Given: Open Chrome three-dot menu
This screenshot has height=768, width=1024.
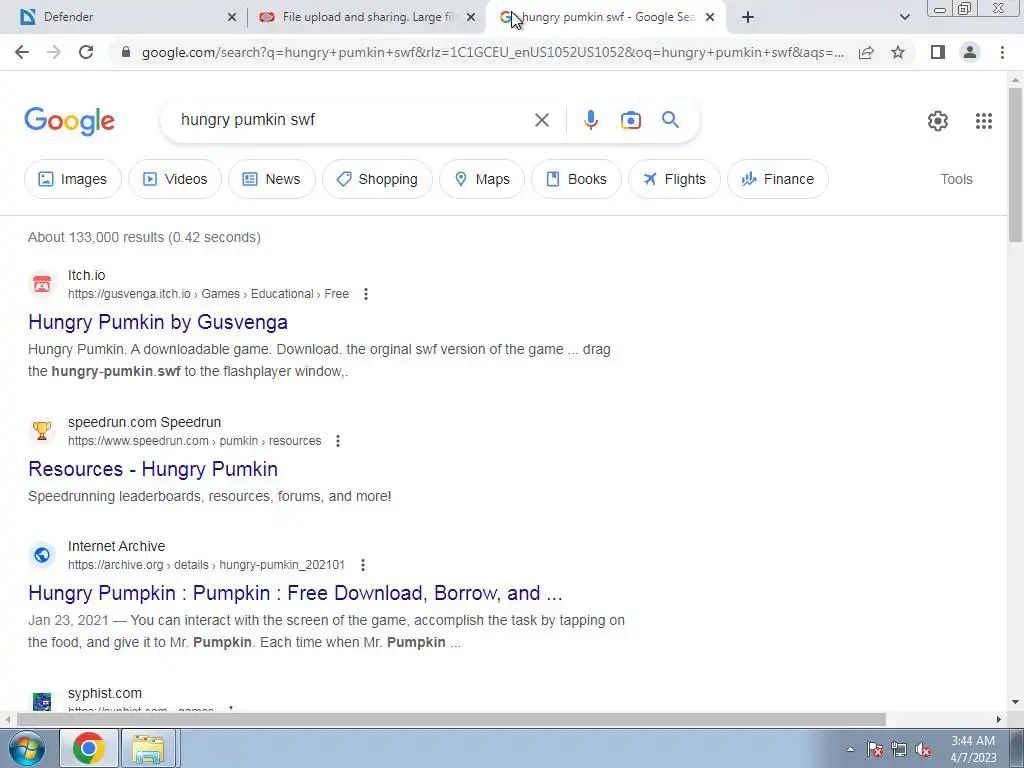Looking at the screenshot, I should point(1002,52).
